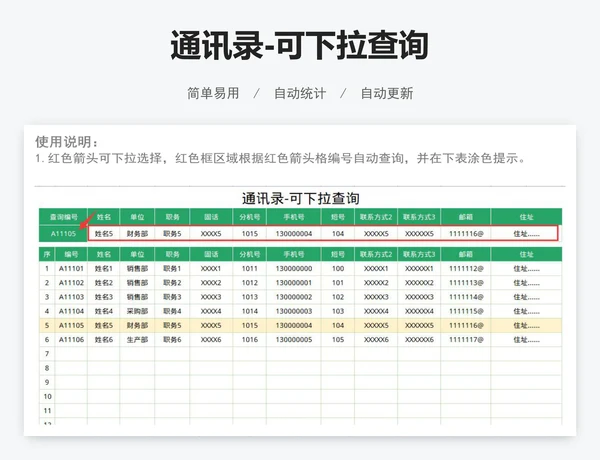The image size is (600, 460).
Task: Select short number cell 105
Action: click(x=338, y=339)
